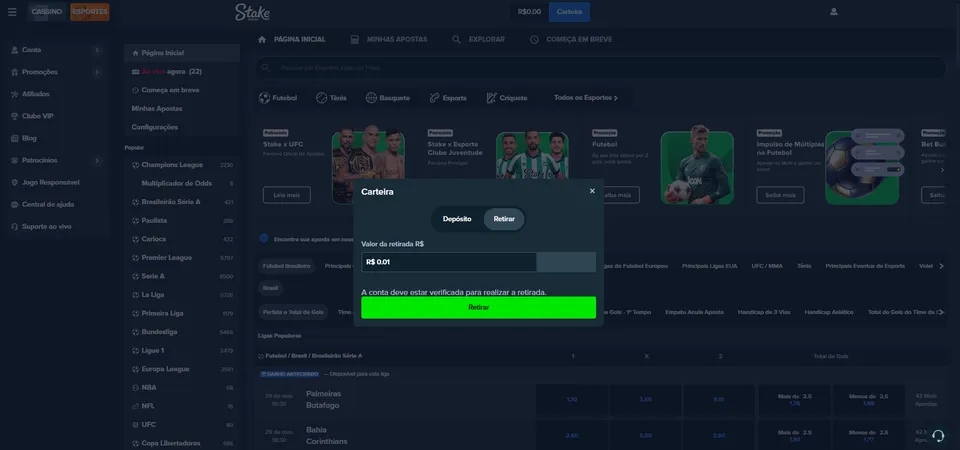The height and width of the screenshot is (450, 960).
Task: Switch to Depósito in wallet toggle
Action: pos(457,219)
